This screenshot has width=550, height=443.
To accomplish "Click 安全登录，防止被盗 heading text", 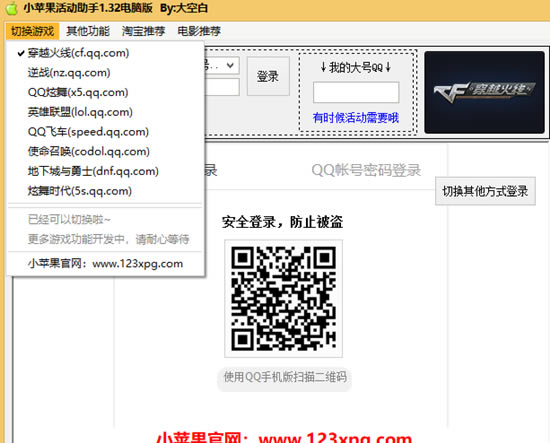I will point(282,222).
